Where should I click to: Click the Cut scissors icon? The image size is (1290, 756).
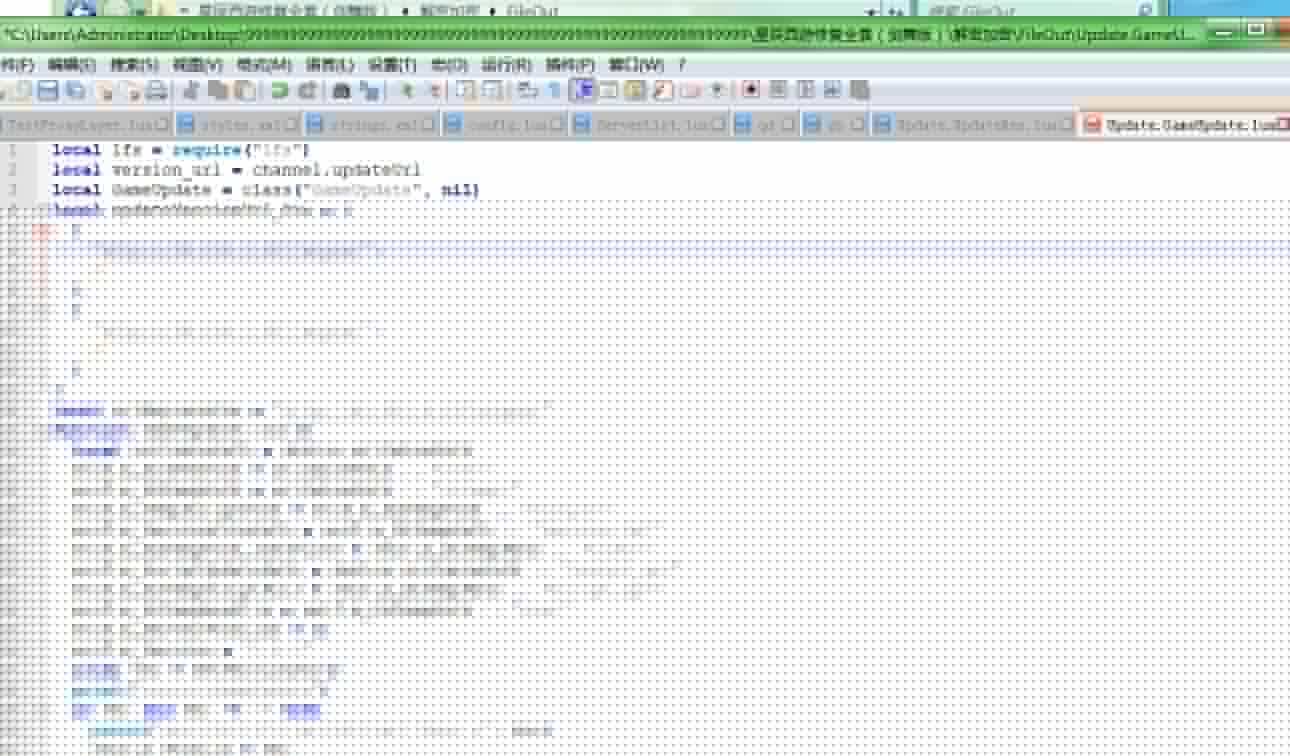(x=191, y=91)
